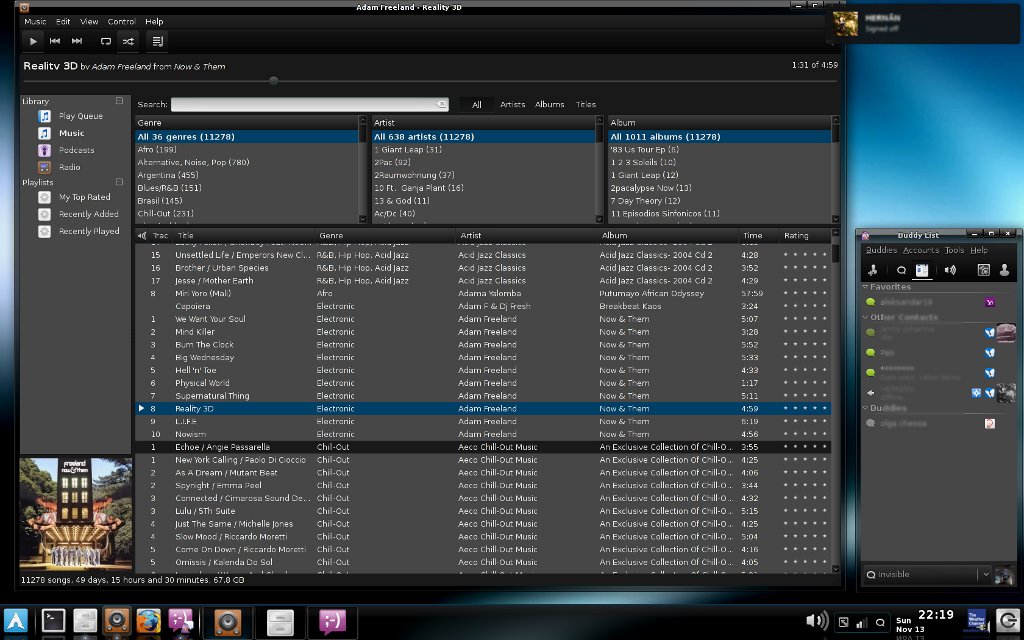Open the Control menu

121,22
